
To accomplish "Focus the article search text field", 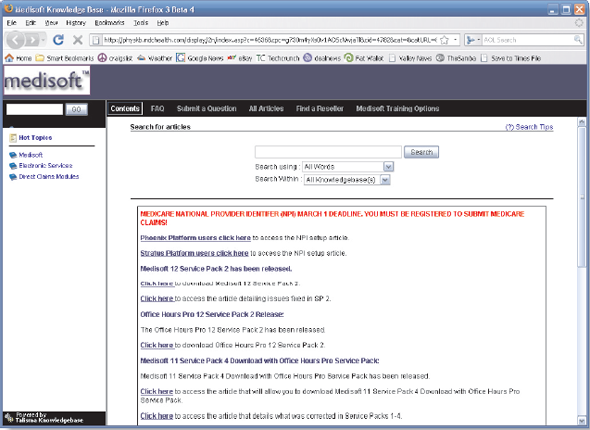I will pyautogui.click(x=328, y=152).
